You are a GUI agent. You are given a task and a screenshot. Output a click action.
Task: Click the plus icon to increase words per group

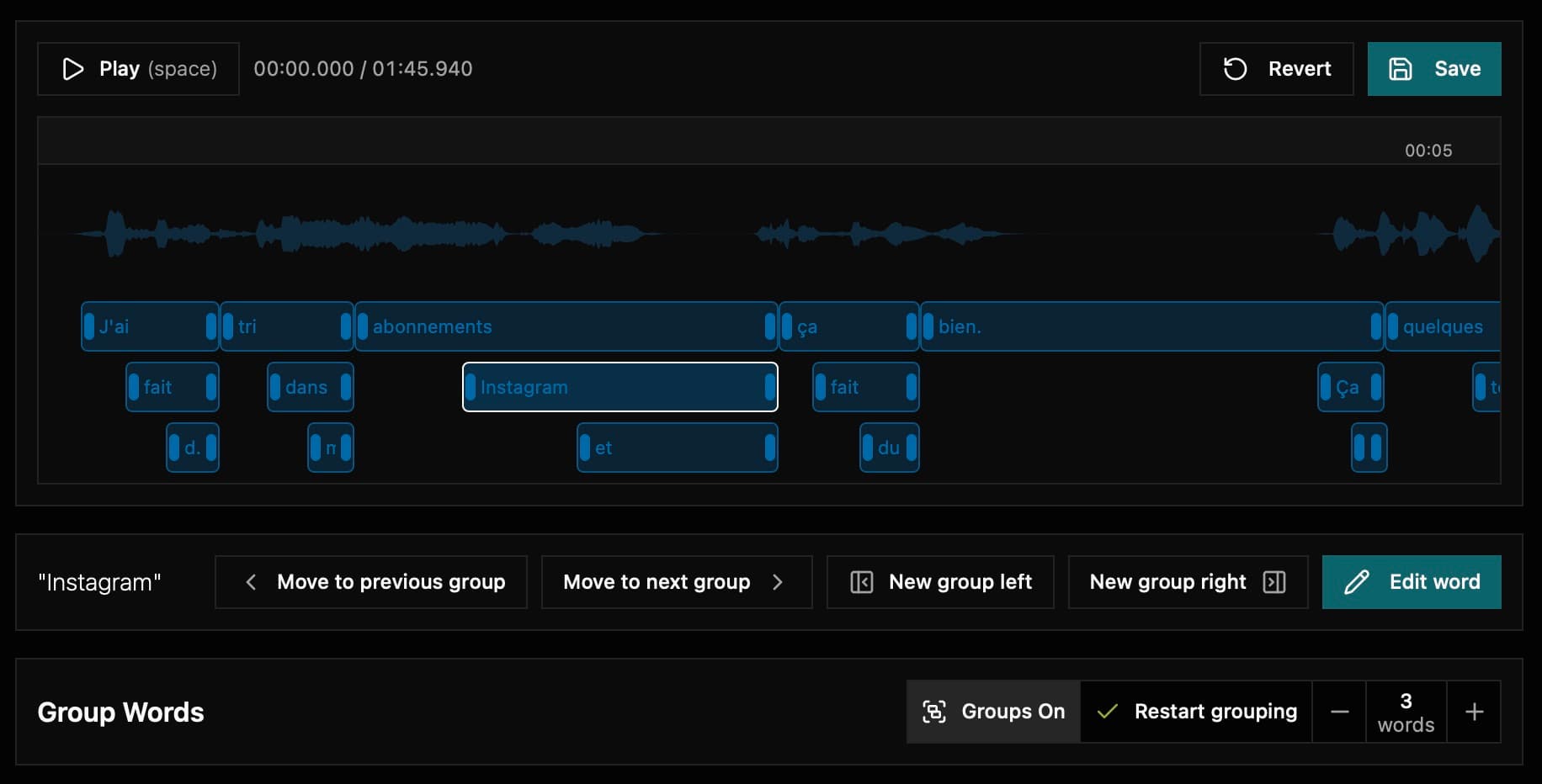[1475, 711]
